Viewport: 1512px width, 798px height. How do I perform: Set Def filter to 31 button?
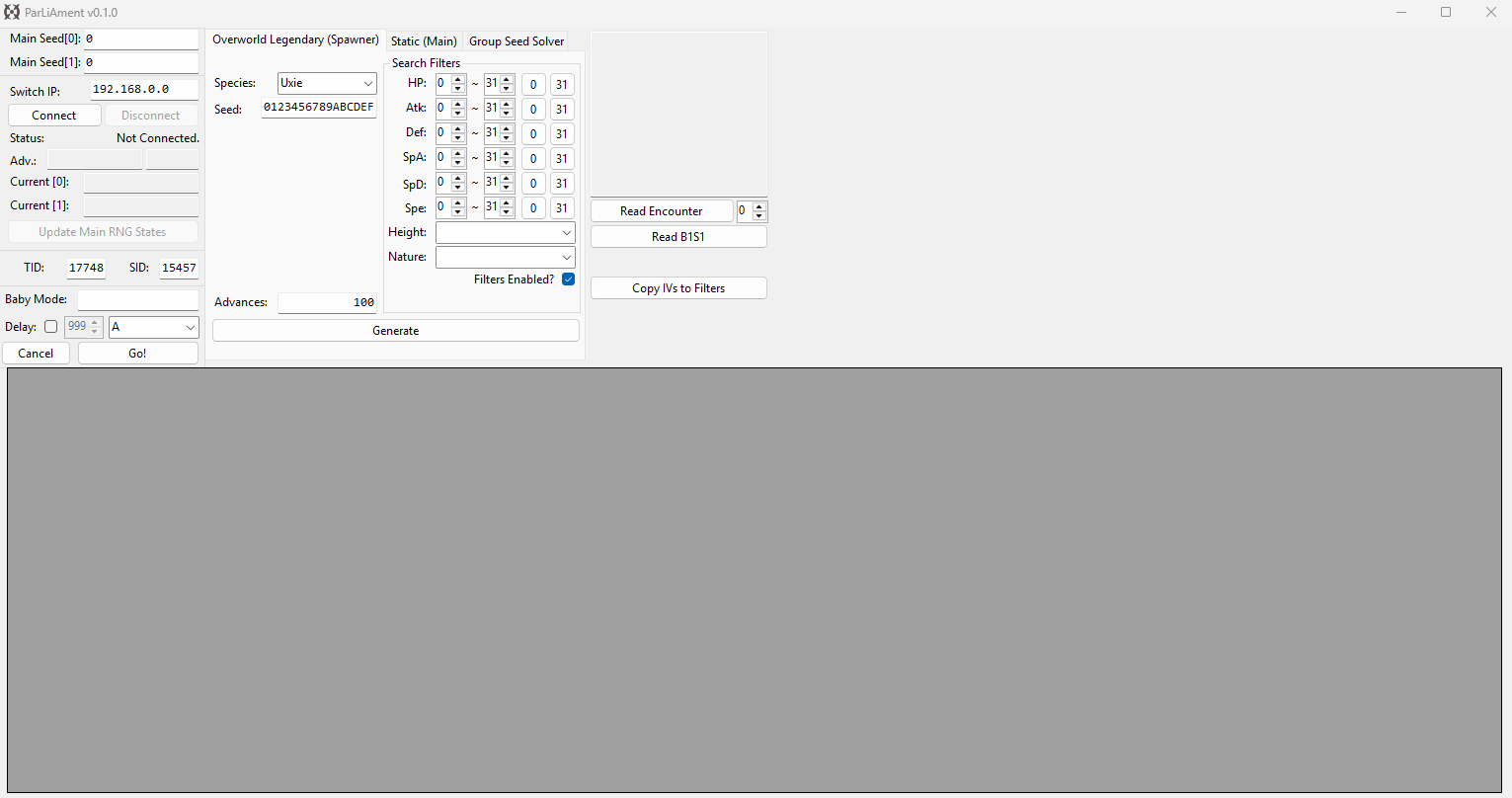point(562,134)
